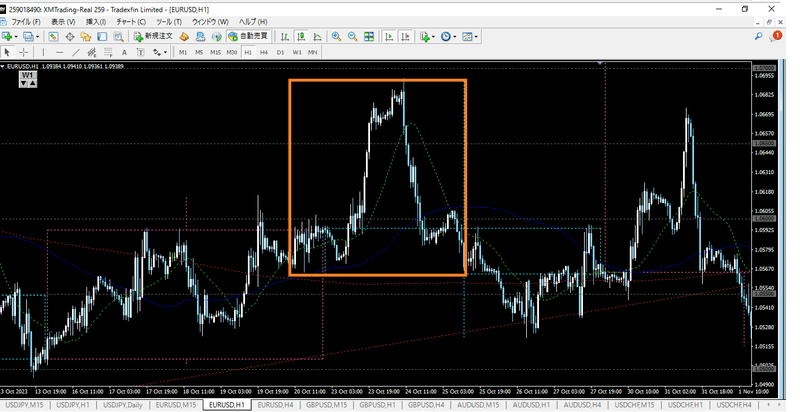Select the text tool marked A
Image resolution: width=800 pixels, height=412 pixels.
click(124, 52)
